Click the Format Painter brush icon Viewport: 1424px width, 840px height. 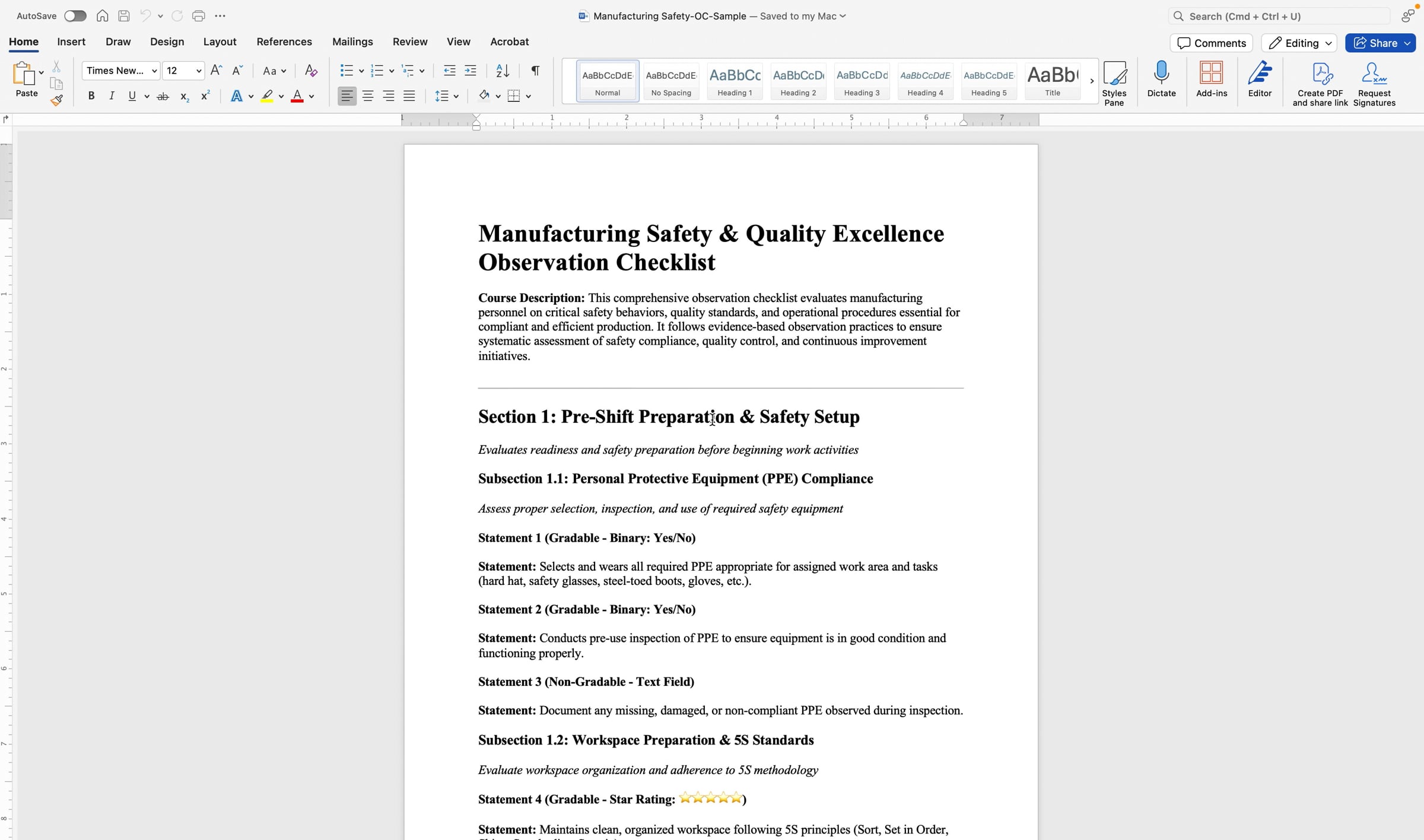click(x=56, y=101)
